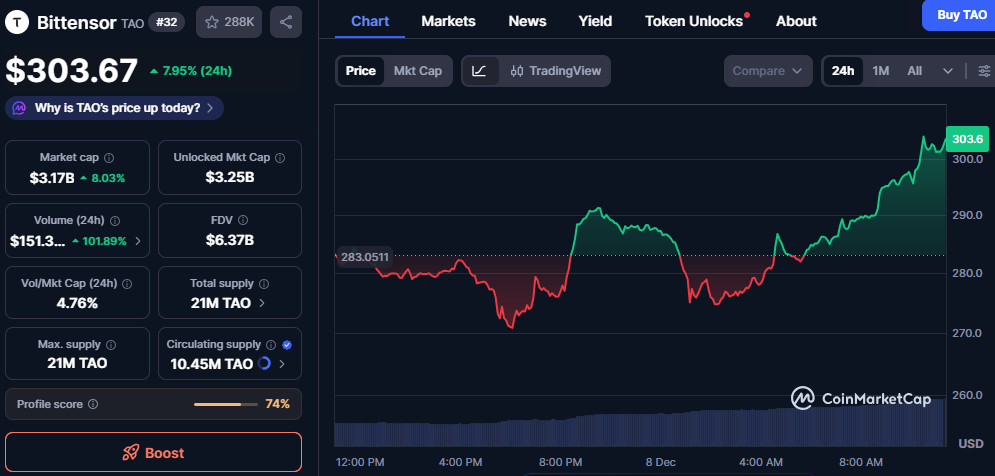995x476 pixels.
Task: Click the share icon next to watchlist
Action: click(286, 21)
